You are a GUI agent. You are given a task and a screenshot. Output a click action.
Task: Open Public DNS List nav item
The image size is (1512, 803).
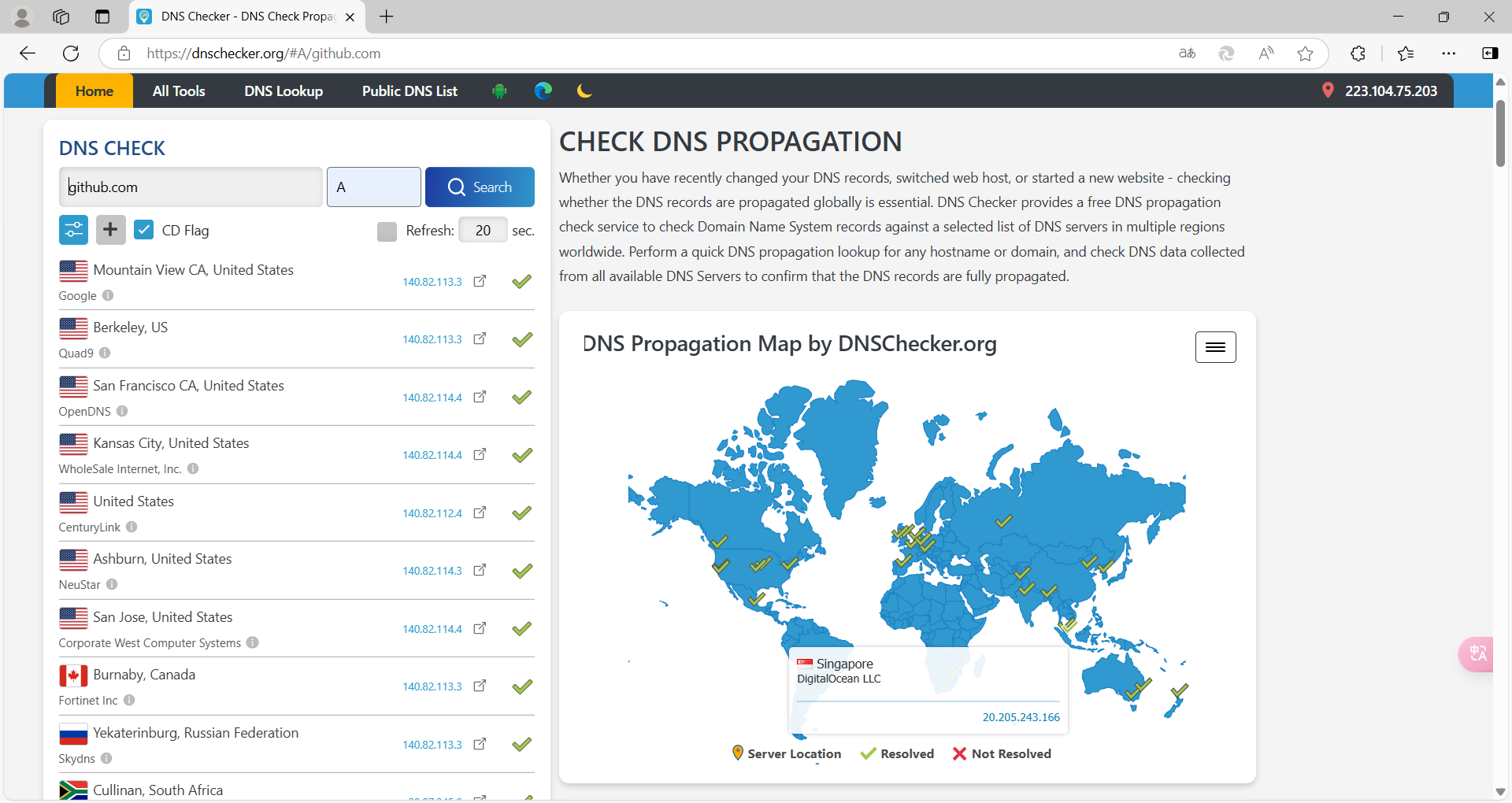(x=409, y=91)
